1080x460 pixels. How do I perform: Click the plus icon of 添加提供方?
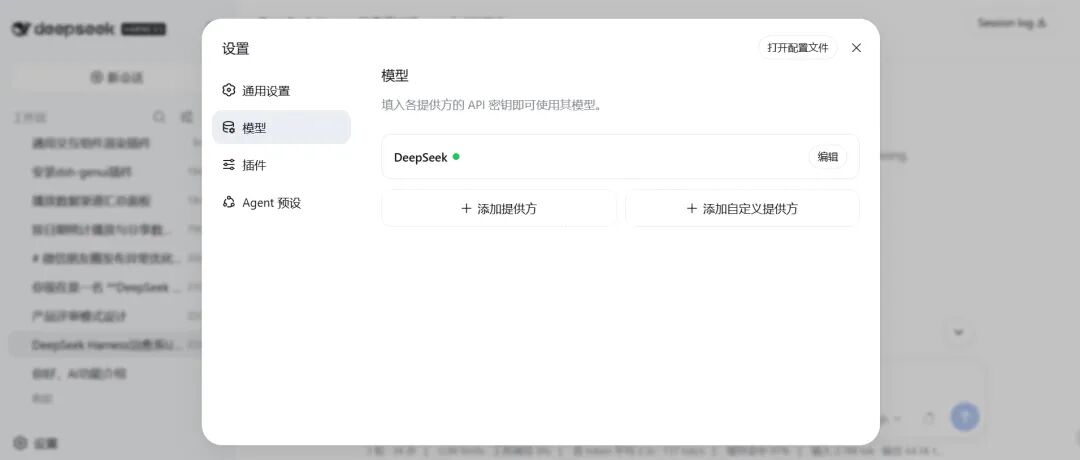point(466,208)
